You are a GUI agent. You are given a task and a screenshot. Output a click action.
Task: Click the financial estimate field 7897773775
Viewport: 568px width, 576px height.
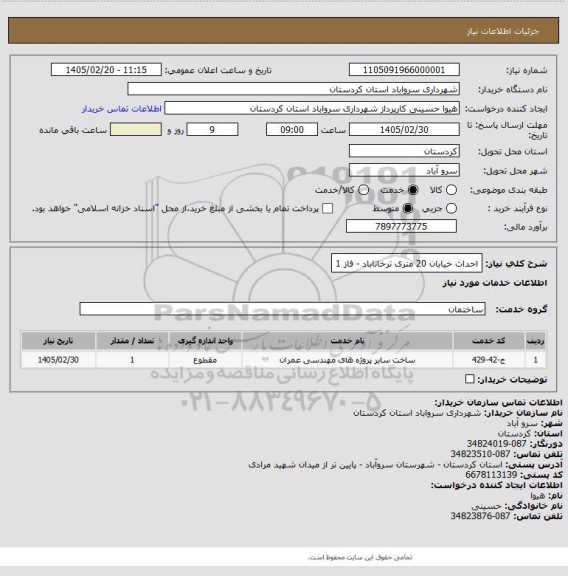tap(401, 226)
